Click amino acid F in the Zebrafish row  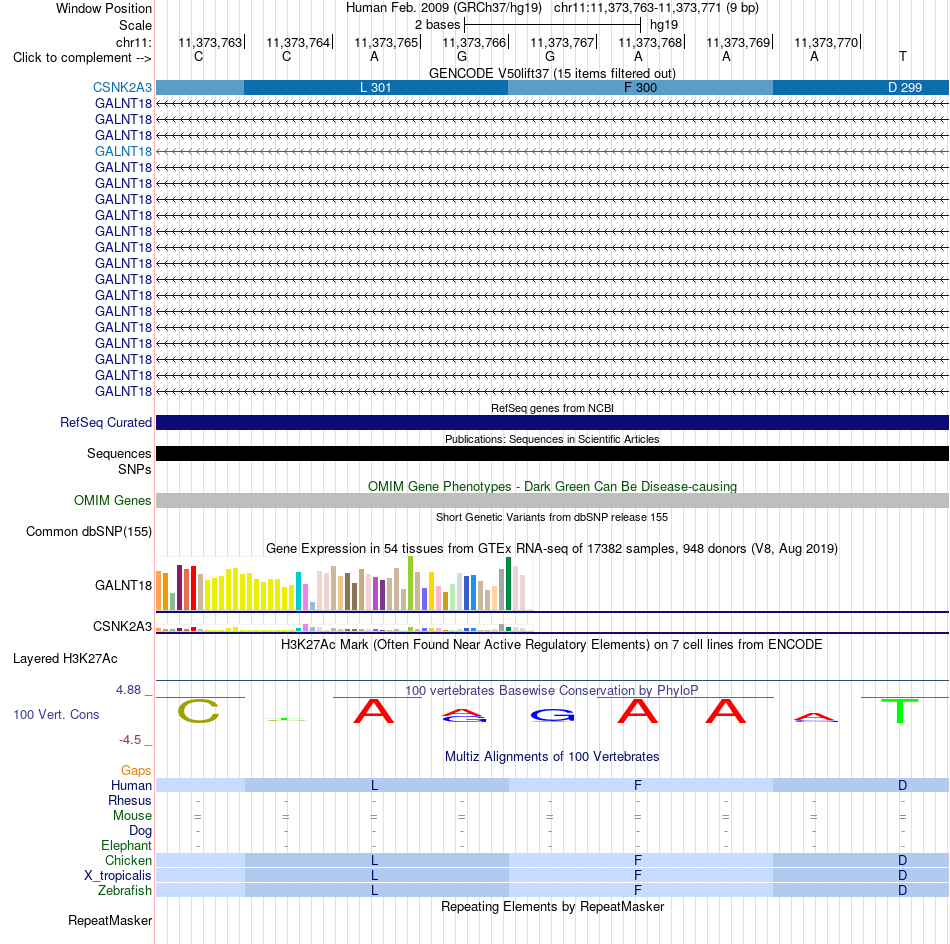point(637,891)
